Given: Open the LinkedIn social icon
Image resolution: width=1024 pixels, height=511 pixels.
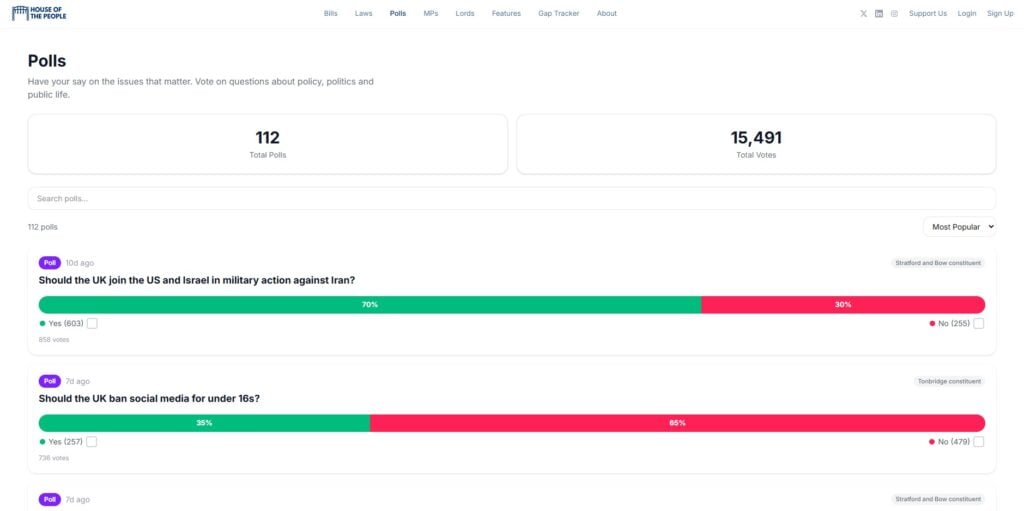Looking at the screenshot, I should [879, 14].
